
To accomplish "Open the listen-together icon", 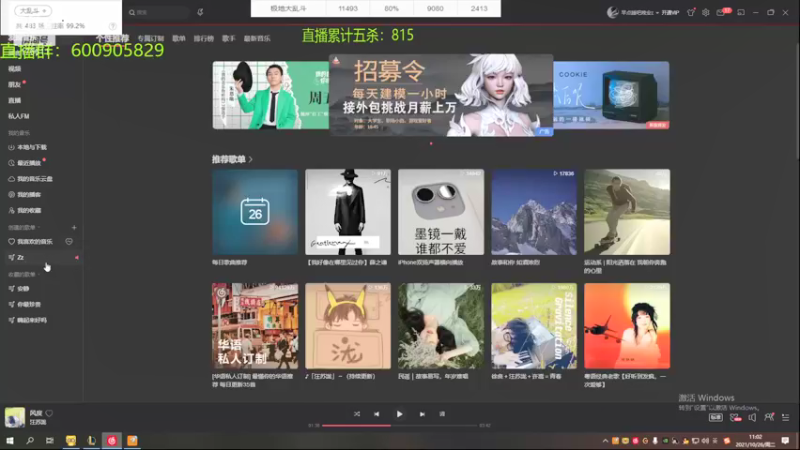I will coord(769,417).
